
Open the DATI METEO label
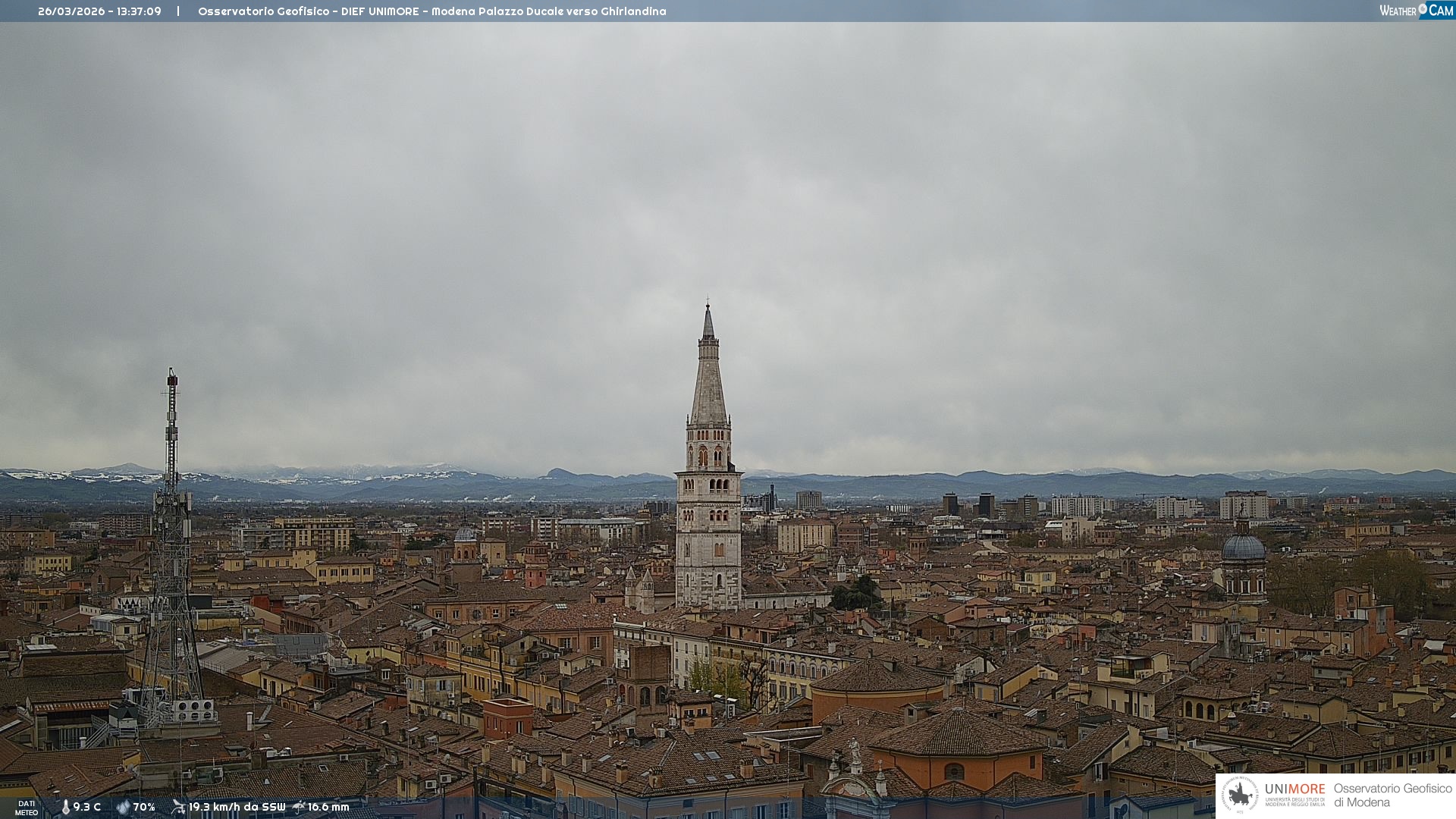27,808
